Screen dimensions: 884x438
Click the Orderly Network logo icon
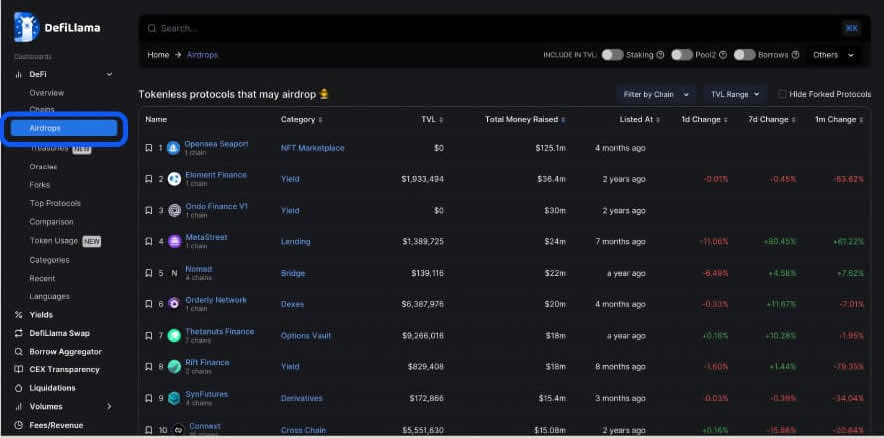tap(174, 304)
